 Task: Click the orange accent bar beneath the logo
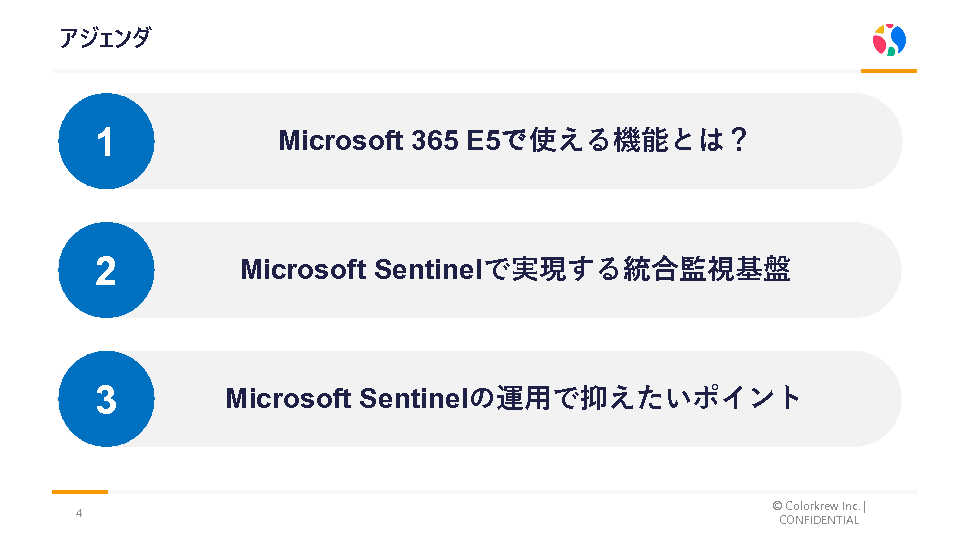point(889,71)
